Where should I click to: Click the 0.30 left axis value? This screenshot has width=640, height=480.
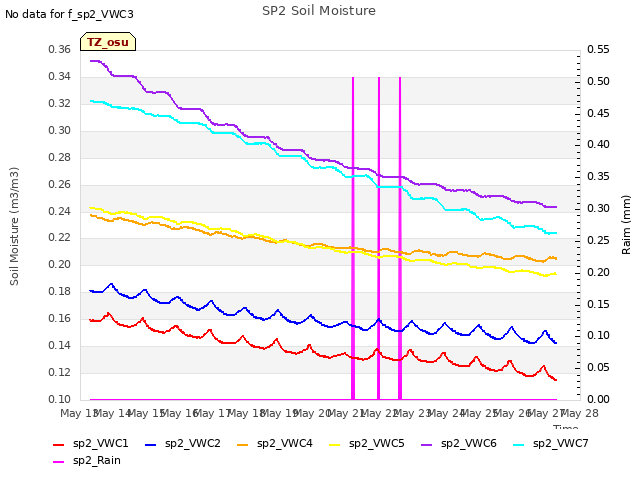click(60, 131)
